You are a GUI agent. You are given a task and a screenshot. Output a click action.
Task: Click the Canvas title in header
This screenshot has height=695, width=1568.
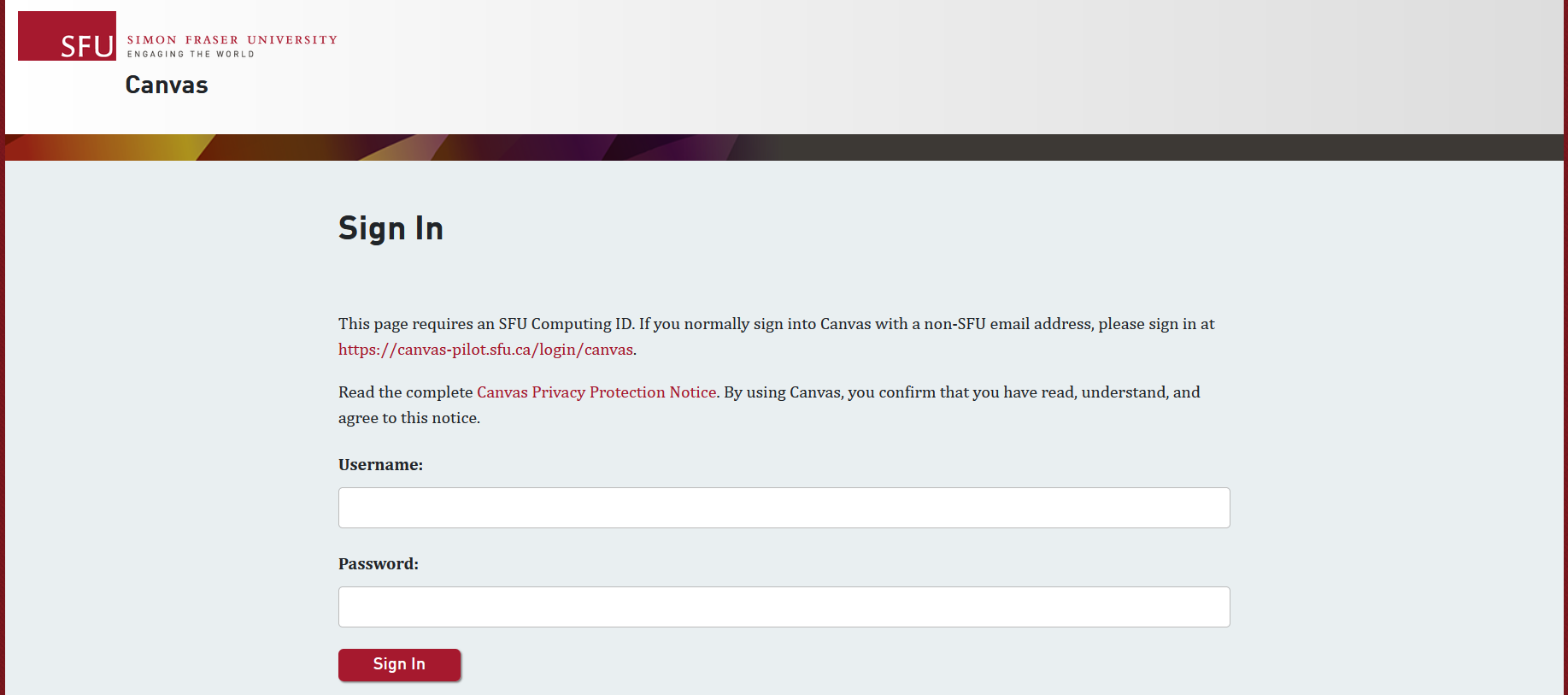coord(167,85)
